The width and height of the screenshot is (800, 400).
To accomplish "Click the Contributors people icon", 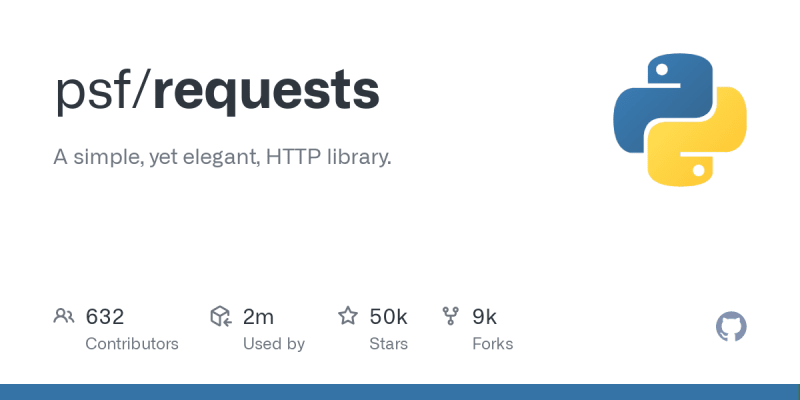I will pyautogui.click(x=64, y=316).
